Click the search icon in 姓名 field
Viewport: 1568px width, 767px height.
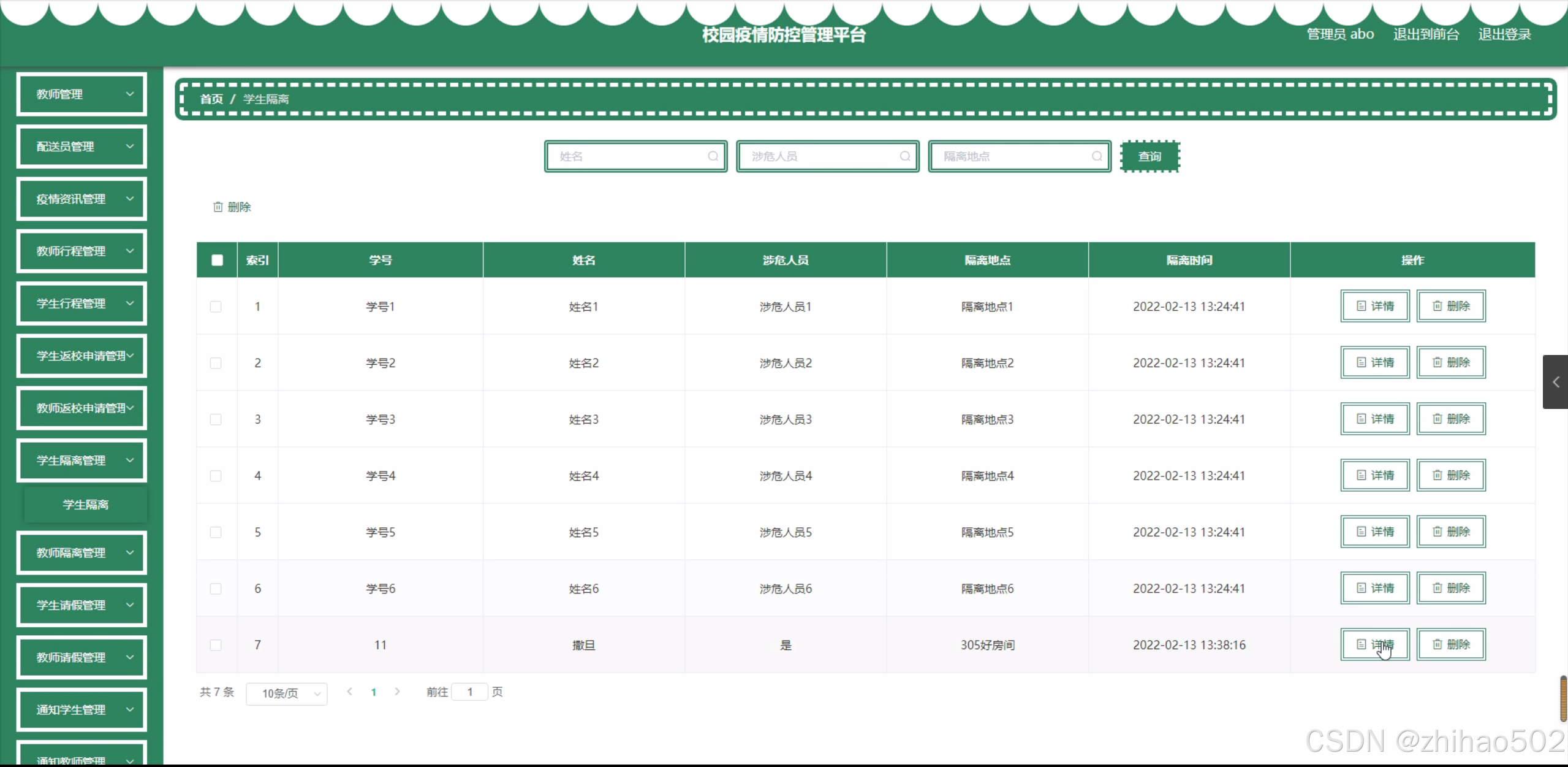pos(713,156)
